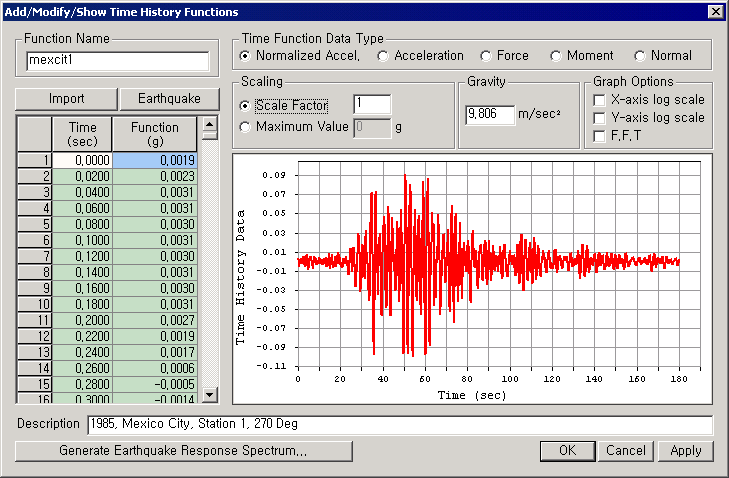Select the Time cell 0.2000
This screenshot has height=478, width=729.
pyautogui.click(x=82, y=320)
